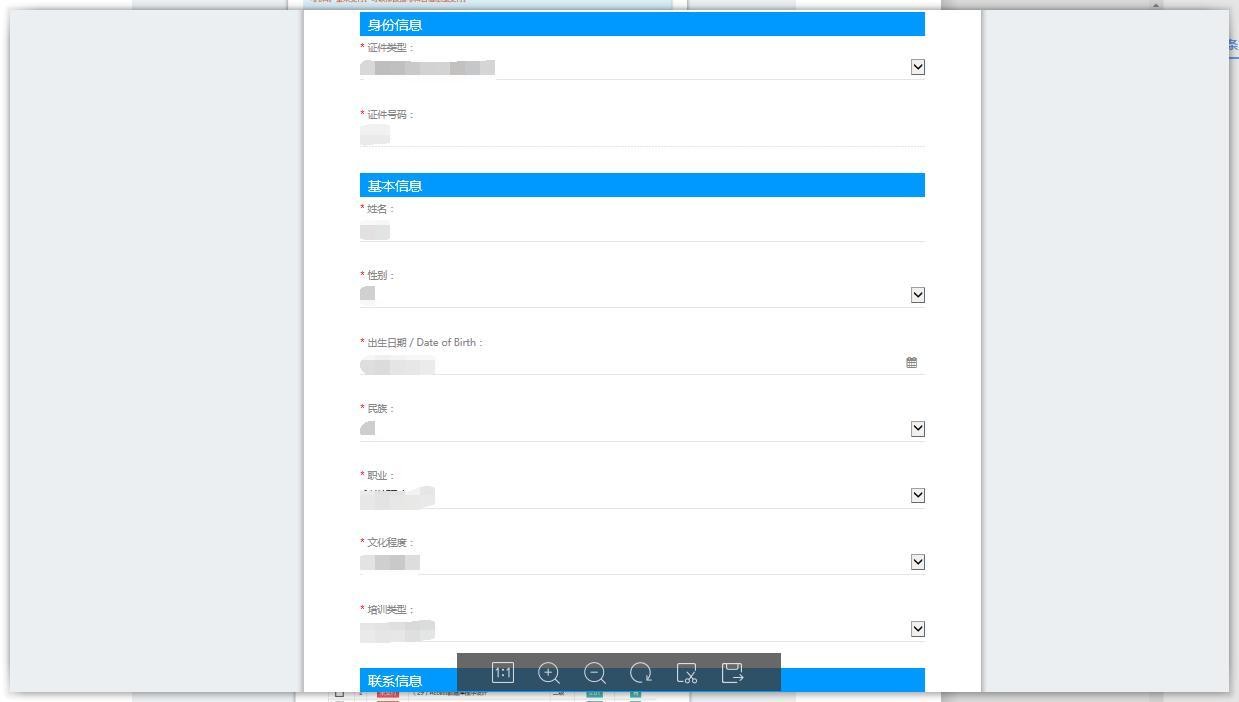Expand the 证件类型 dropdown arrow
Image resolution: width=1239 pixels, height=702 pixels.
(x=918, y=67)
